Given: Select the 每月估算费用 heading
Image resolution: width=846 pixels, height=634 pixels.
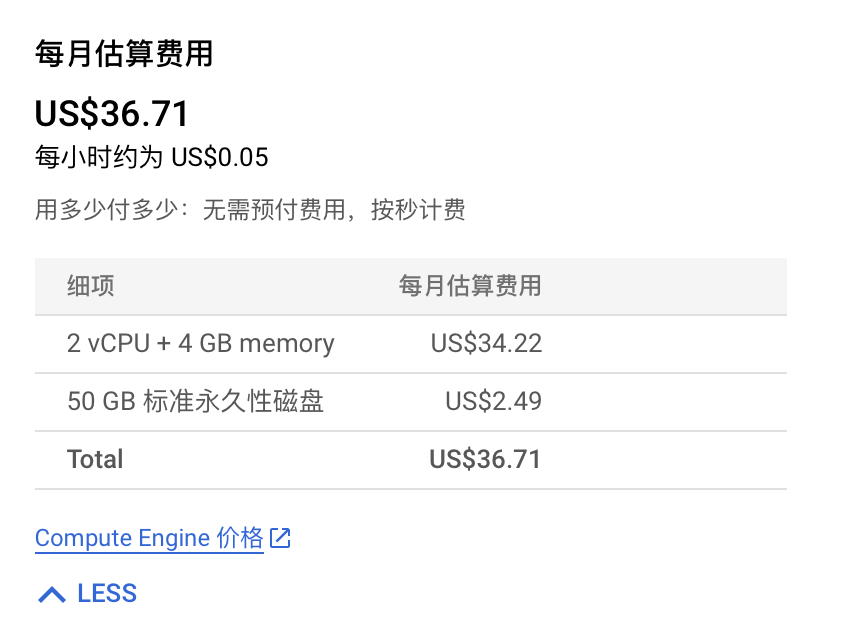Looking at the screenshot, I should tap(124, 54).
